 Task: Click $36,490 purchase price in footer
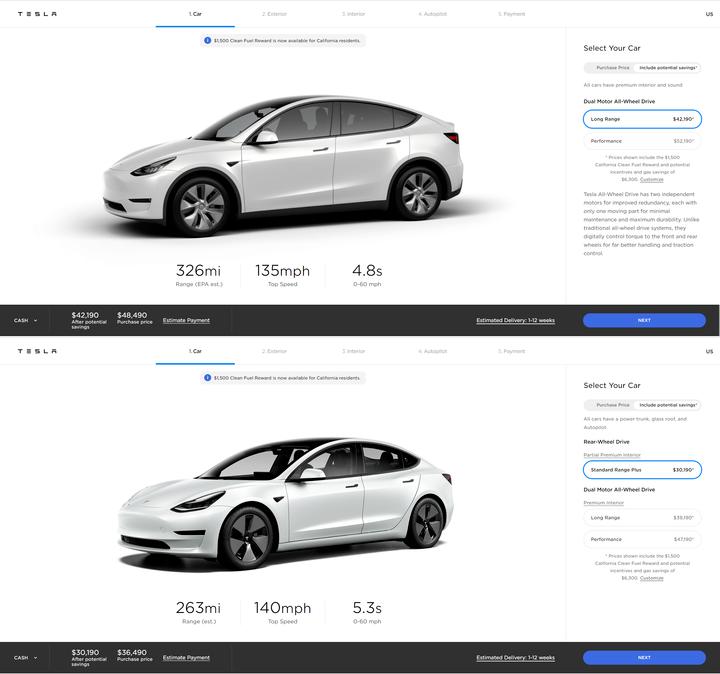[132, 652]
